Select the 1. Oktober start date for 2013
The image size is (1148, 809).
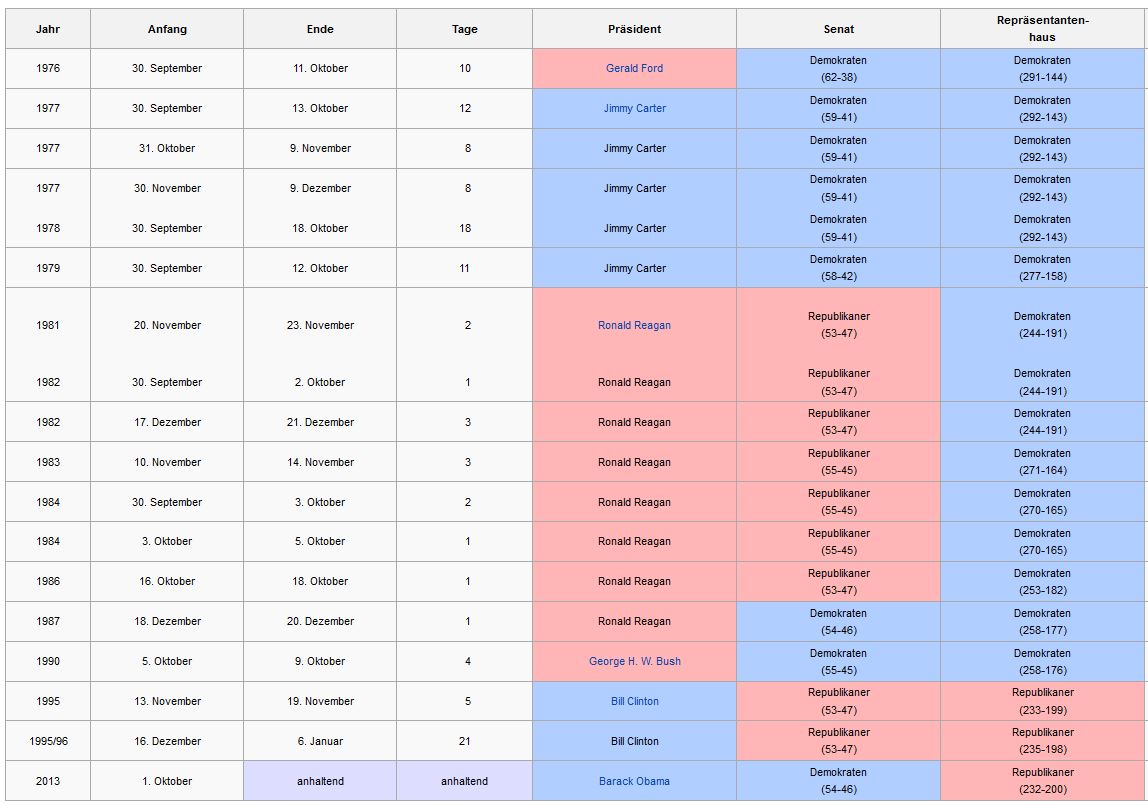tap(167, 782)
